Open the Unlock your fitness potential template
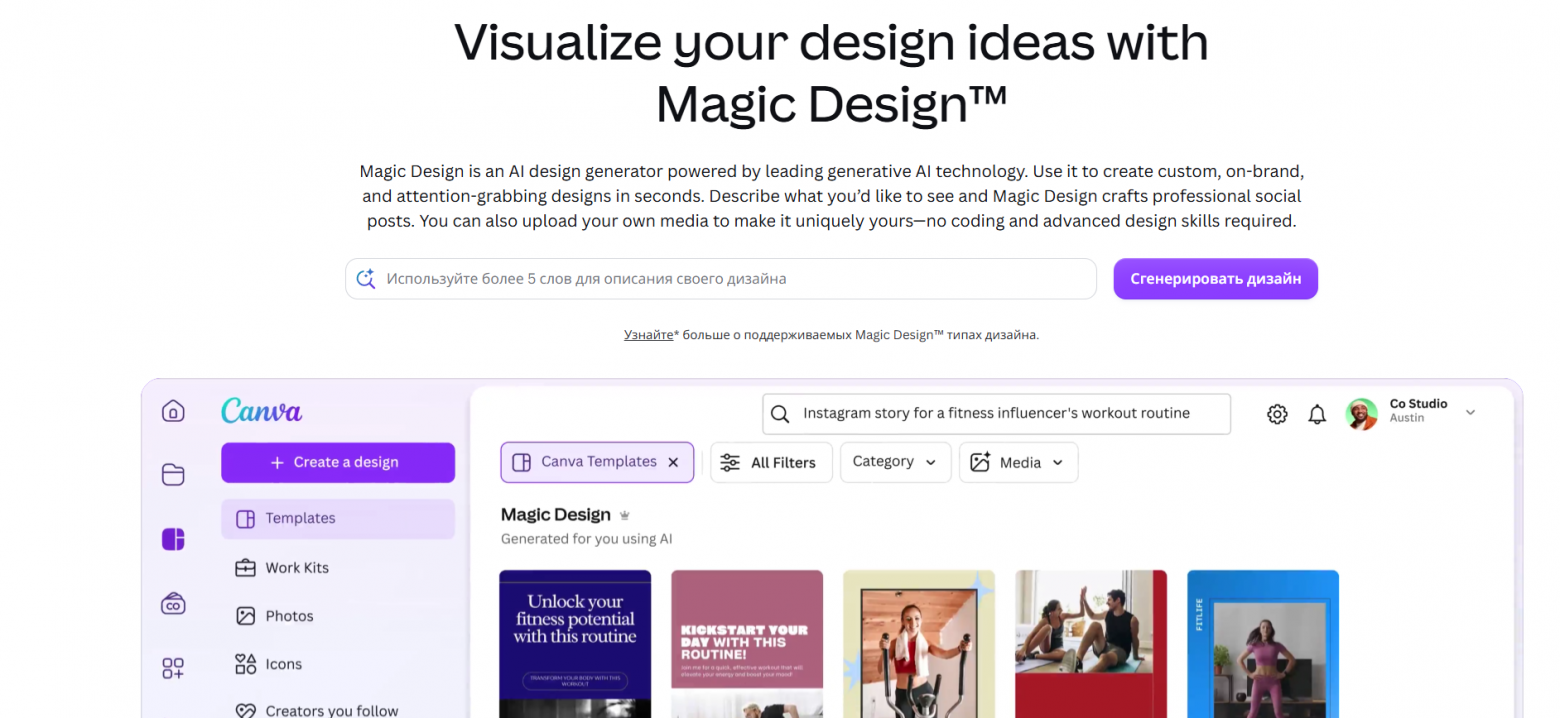 coord(575,644)
